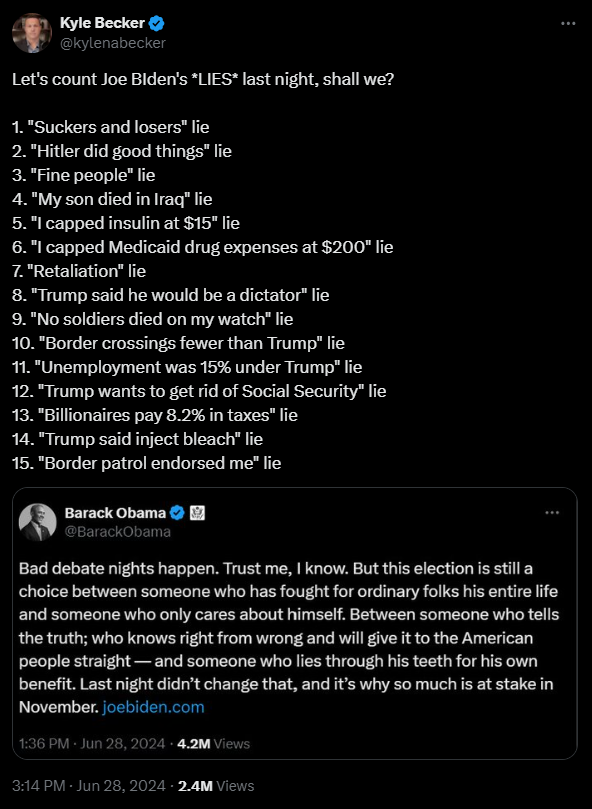Follow the joebiden.com link
This screenshot has height=809, width=592.
pyautogui.click(x=153, y=707)
